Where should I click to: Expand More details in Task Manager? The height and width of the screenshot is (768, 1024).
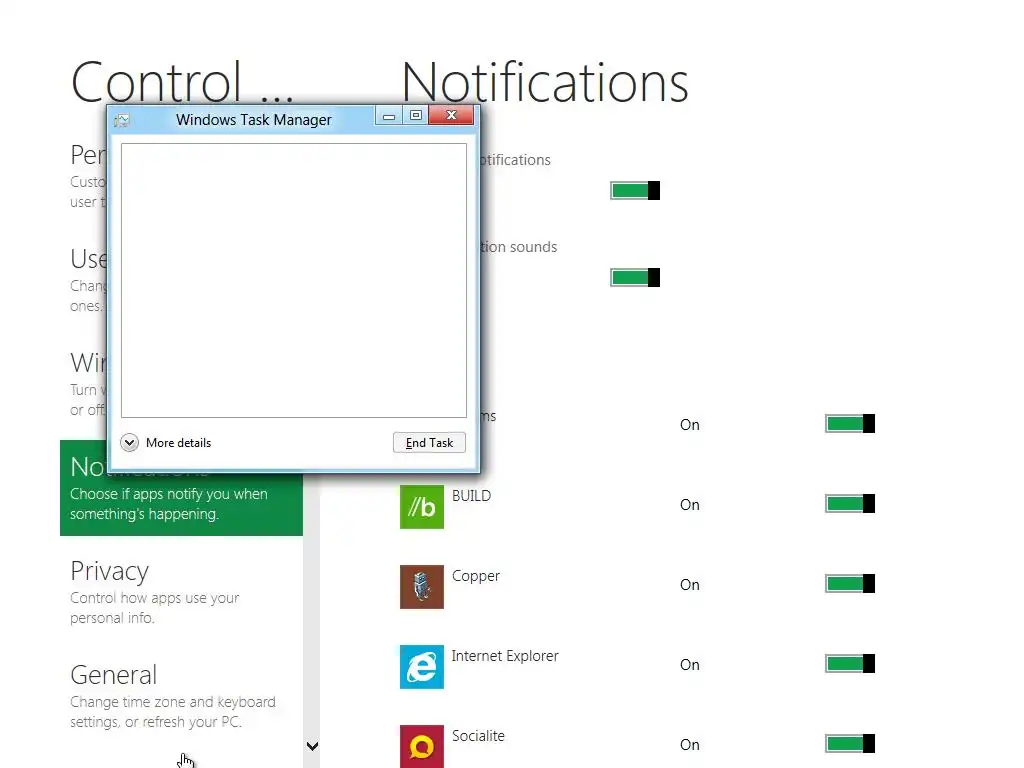point(166,443)
